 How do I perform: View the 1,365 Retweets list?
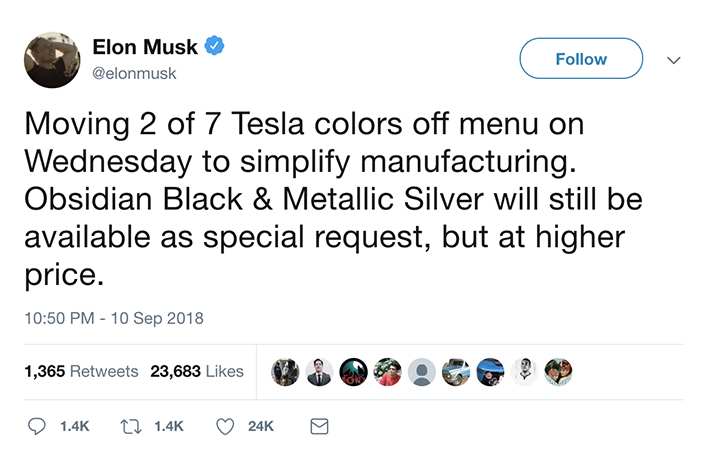pyautogui.click(x=81, y=371)
